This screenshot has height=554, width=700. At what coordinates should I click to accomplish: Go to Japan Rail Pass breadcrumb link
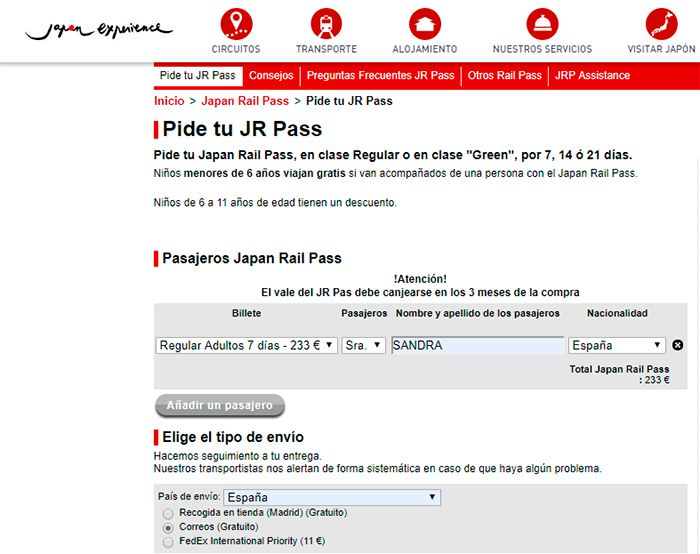point(245,101)
